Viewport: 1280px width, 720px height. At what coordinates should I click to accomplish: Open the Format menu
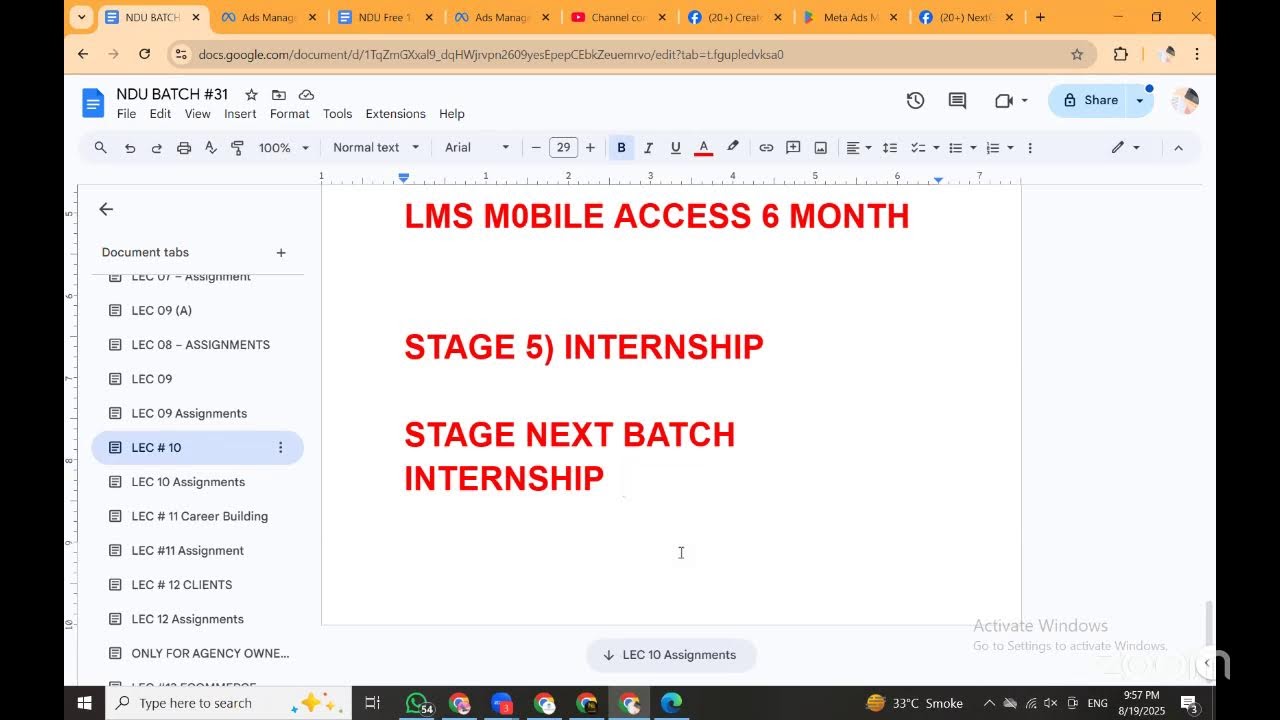pyautogui.click(x=289, y=114)
